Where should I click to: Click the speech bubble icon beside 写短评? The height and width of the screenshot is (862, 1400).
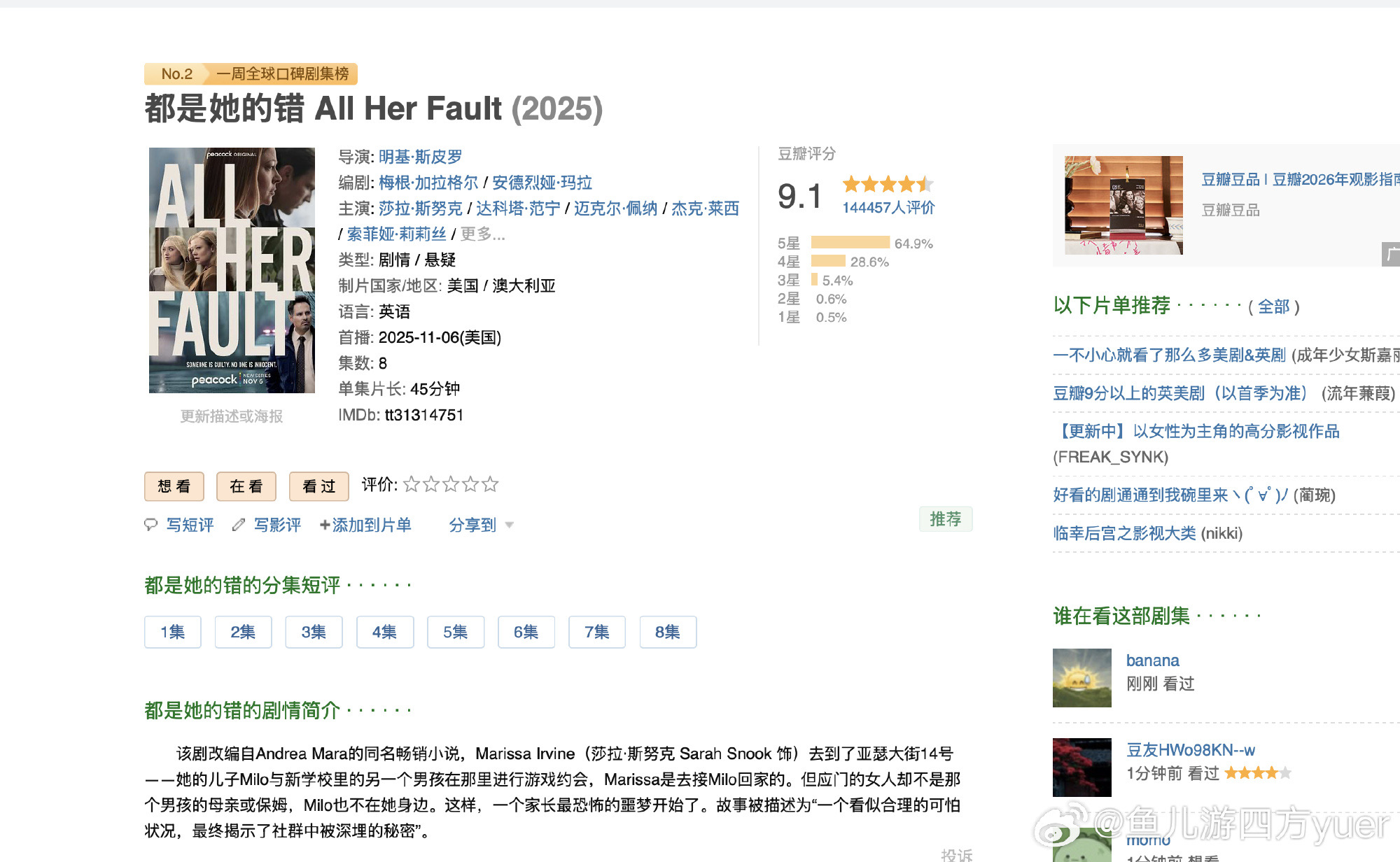(150, 525)
